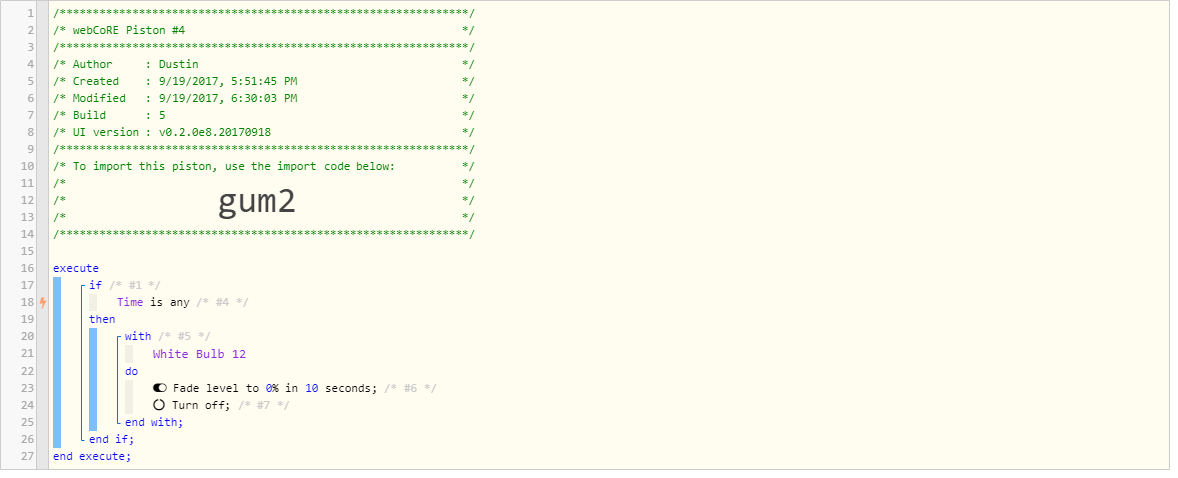The height and width of the screenshot is (478, 1178).
Task: Click the outer blue execute block bar
Action: tap(57, 362)
